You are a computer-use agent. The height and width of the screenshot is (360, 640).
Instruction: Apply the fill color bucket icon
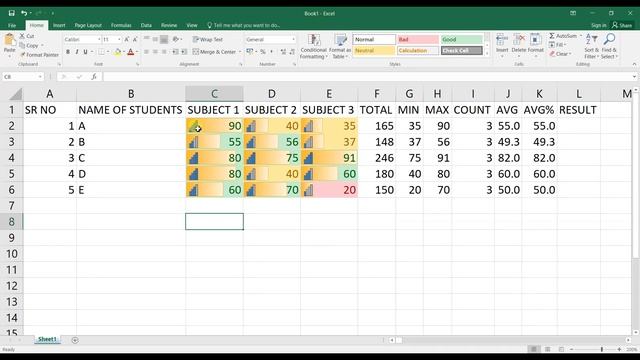[118, 52]
